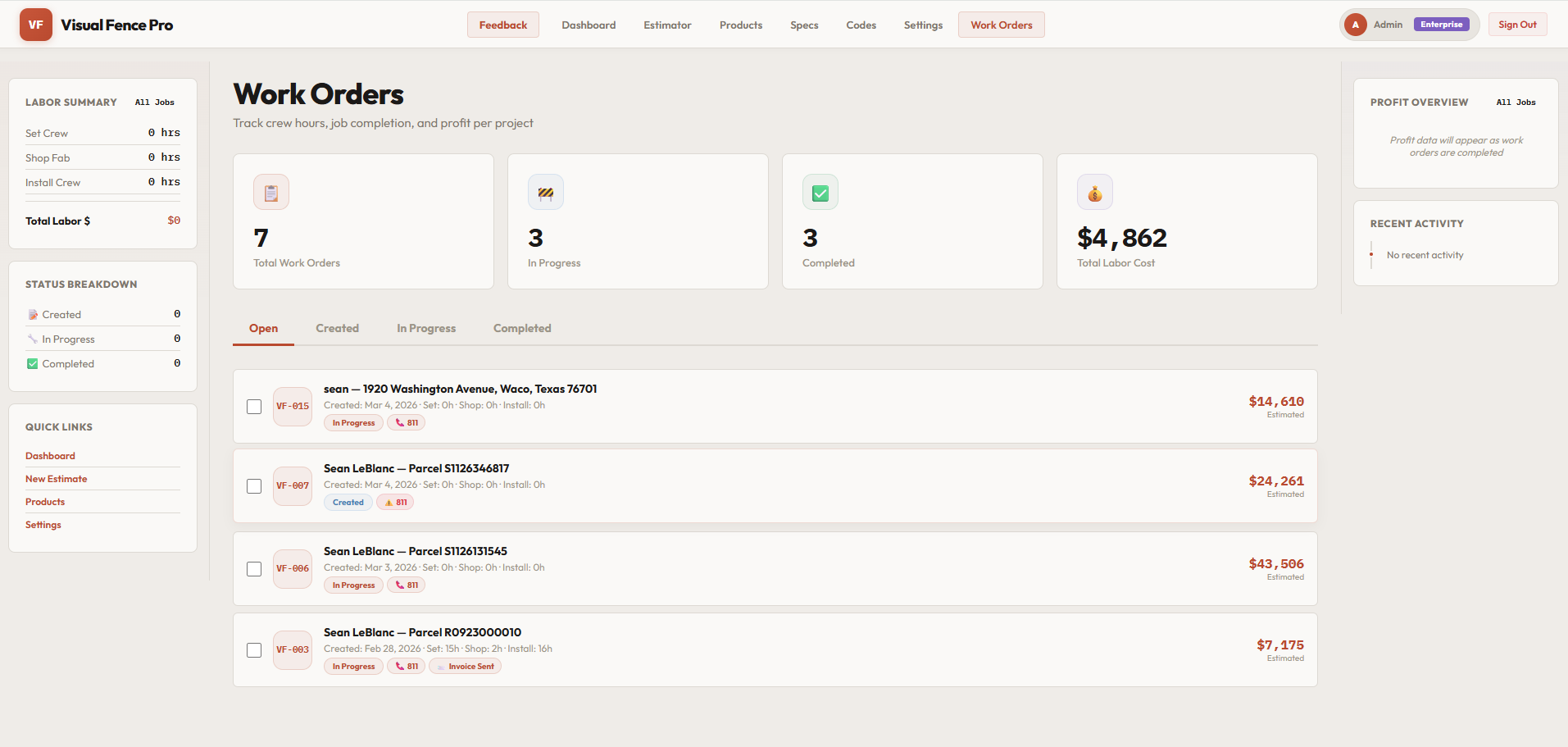
Task: Click the Invoice Sent badge on VF-003
Action: click(466, 667)
